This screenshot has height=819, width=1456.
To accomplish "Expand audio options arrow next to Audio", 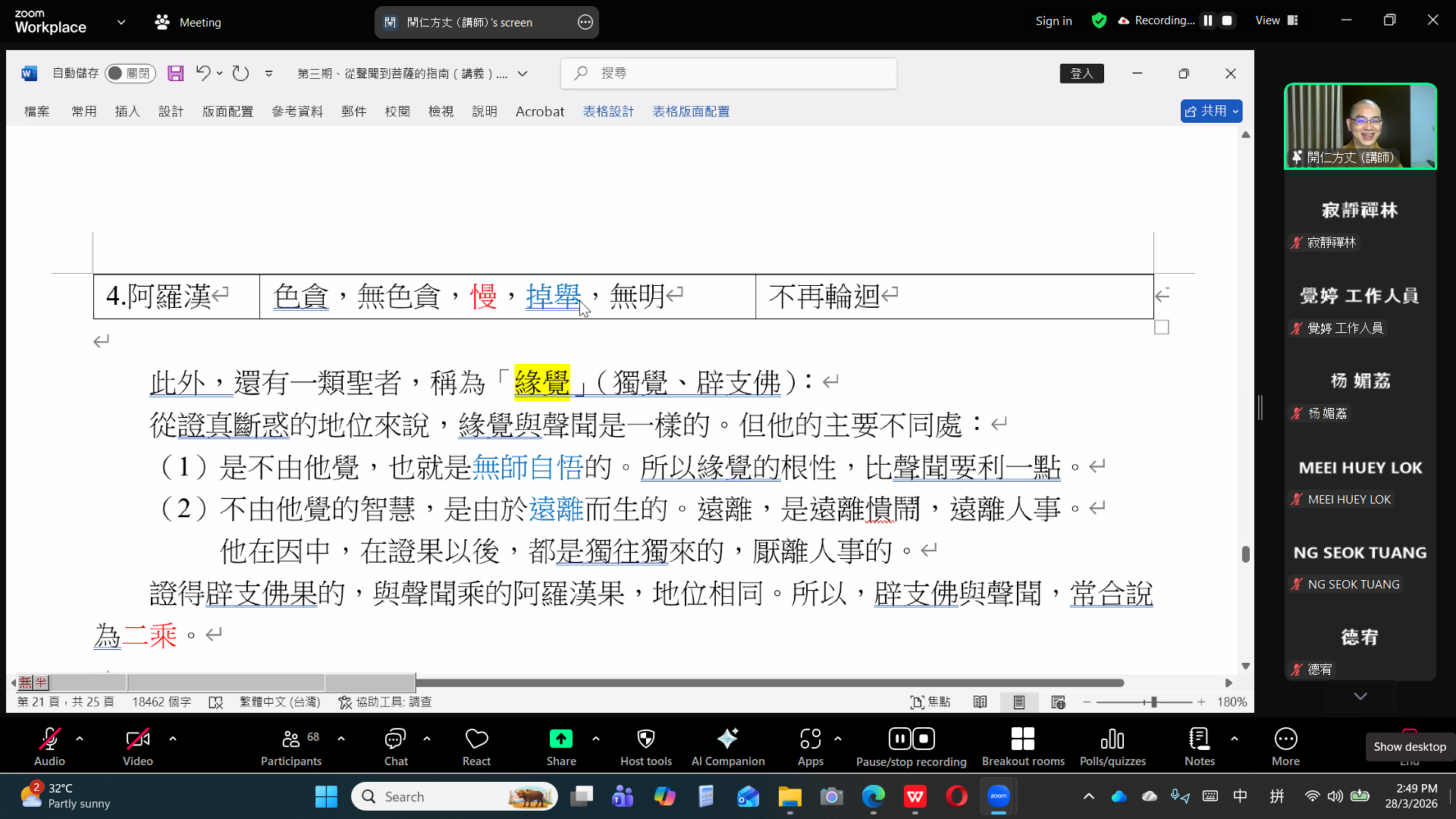I will click(80, 738).
